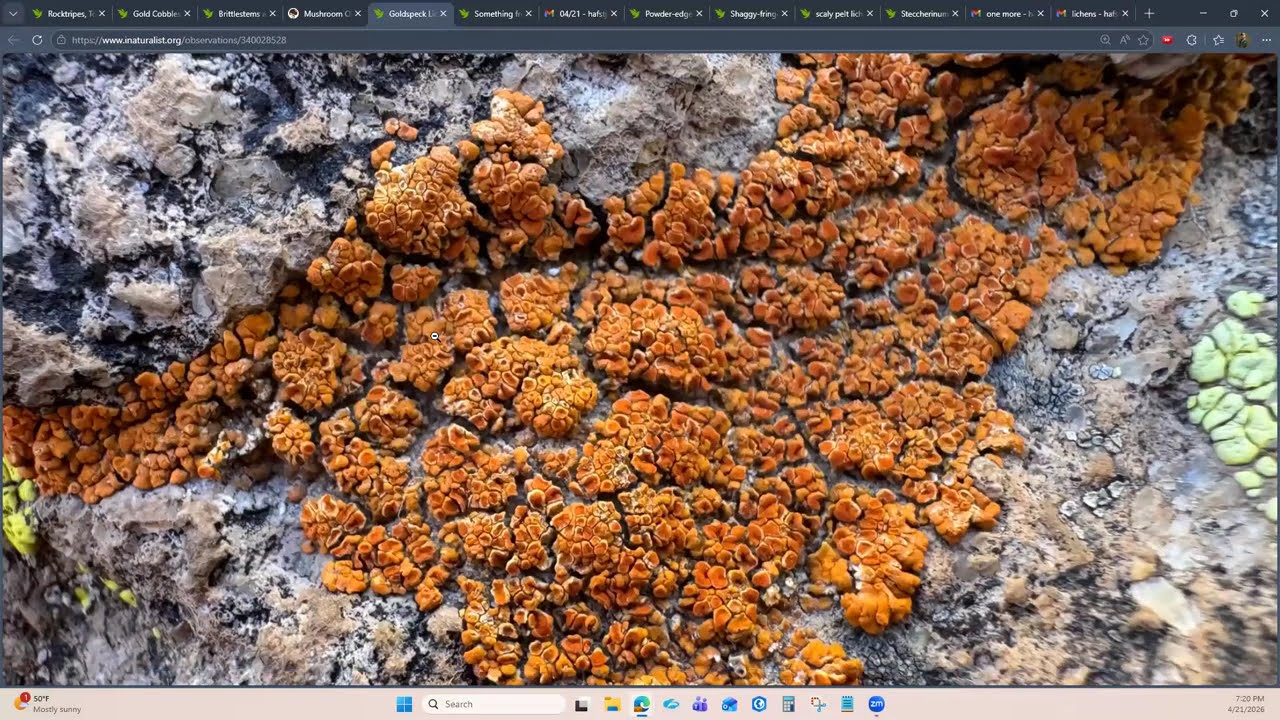
Task: View site information lock icon
Action: (61, 40)
